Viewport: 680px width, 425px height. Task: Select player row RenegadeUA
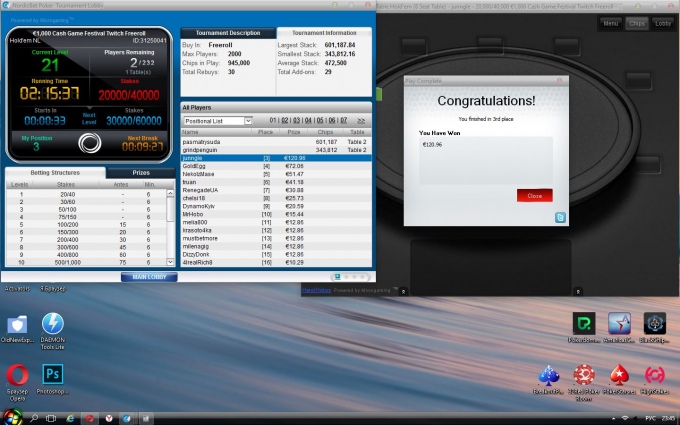coord(276,190)
